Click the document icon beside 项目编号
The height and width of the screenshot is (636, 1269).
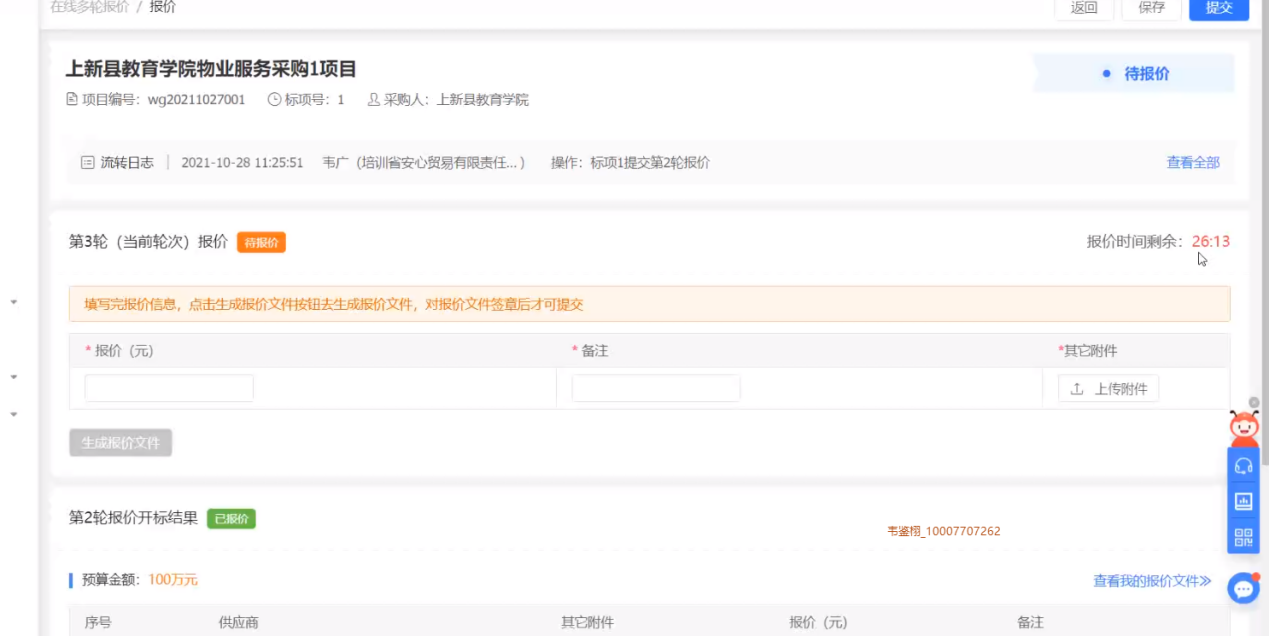pyautogui.click(x=71, y=100)
